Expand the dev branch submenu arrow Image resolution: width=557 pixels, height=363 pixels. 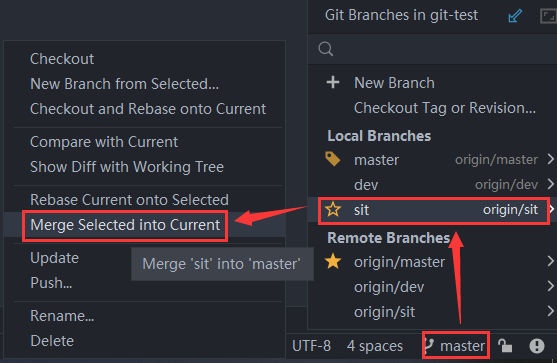(x=550, y=184)
